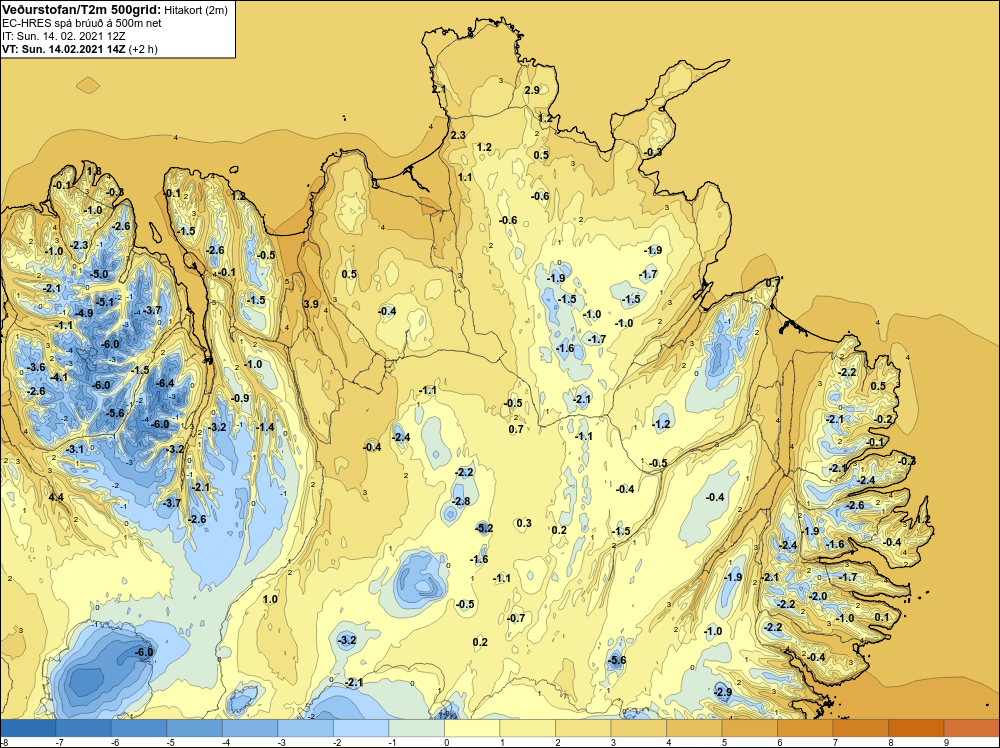Click the -8 tick label on the legend
Screen dimensions: 1000x748
5,742
